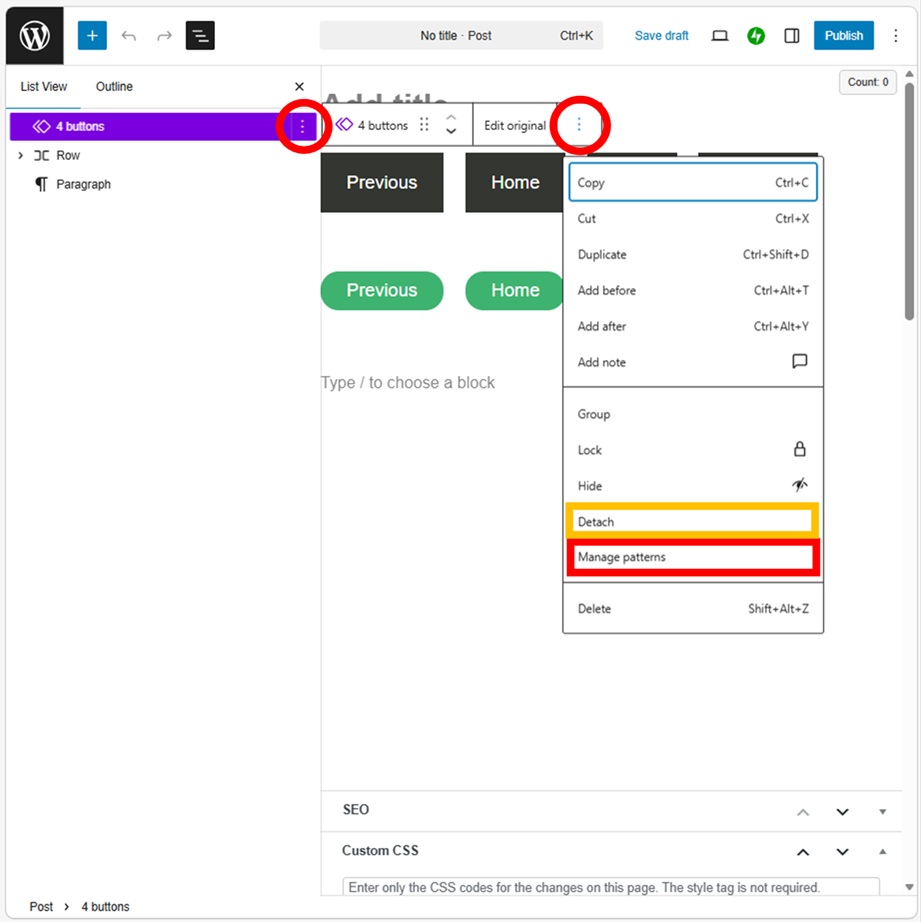921x922 pixels.
Task: Click the green Jetpack lightning icon
Action: point(756,36)
